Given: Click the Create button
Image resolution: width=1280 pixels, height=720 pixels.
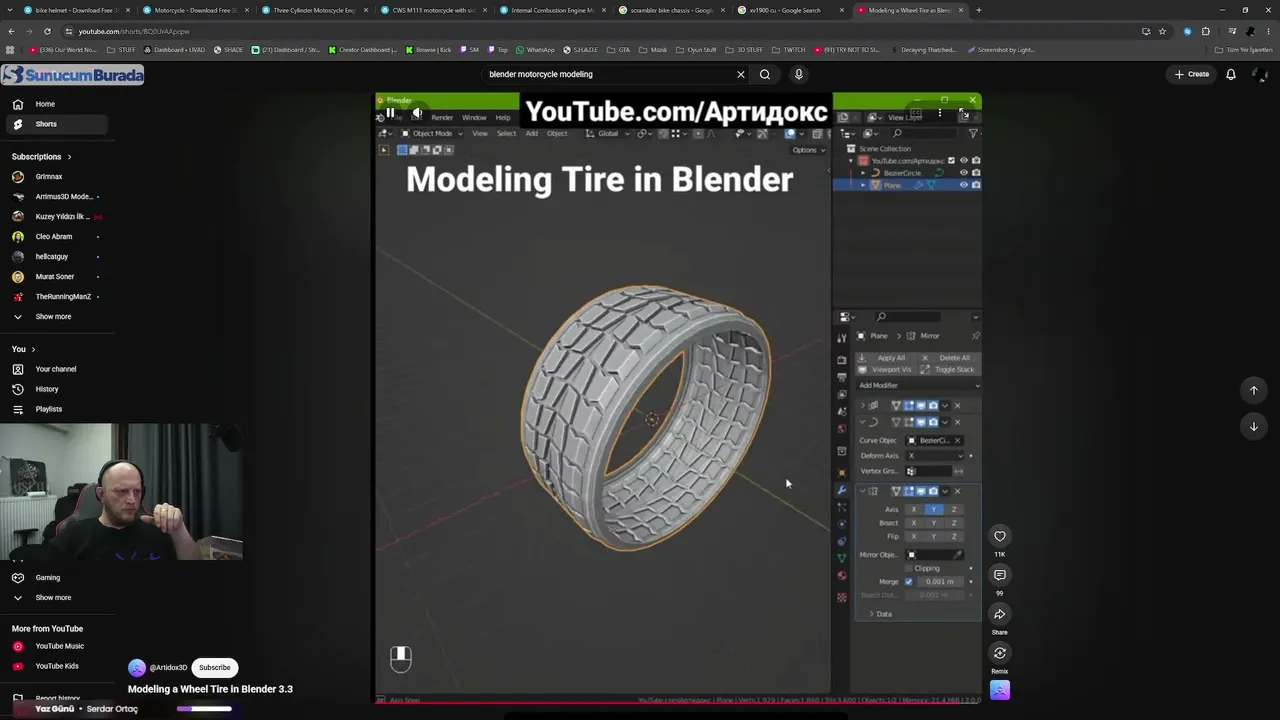Looking at the screenshot, I should pos(1192,74).
